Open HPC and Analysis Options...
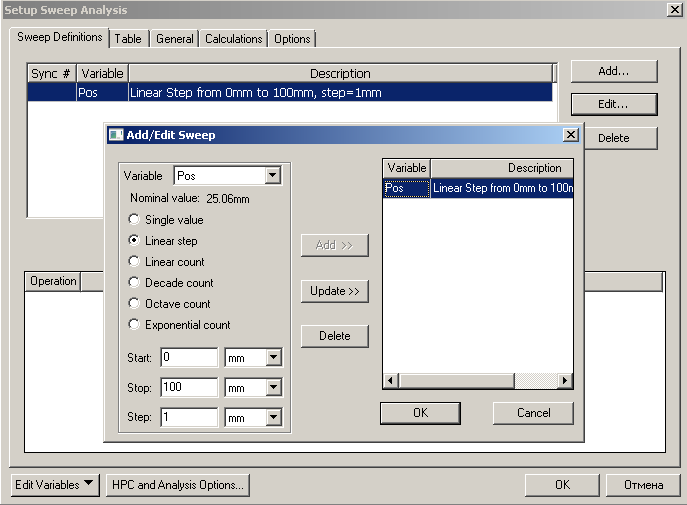Image resolution: width=687 pixels, height=505 pixels. [178, 485]
